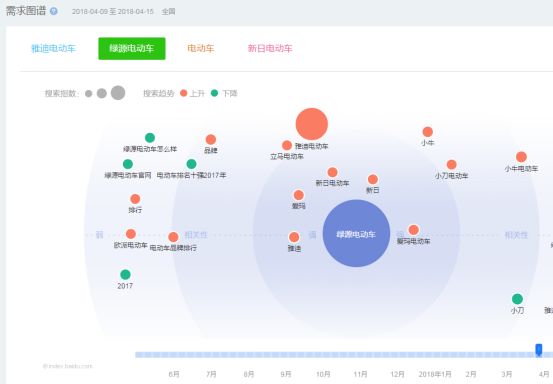This screenshot has height=384, width=553.
Task: Click the 立马电动车 orange node
Action: [287, 145]
